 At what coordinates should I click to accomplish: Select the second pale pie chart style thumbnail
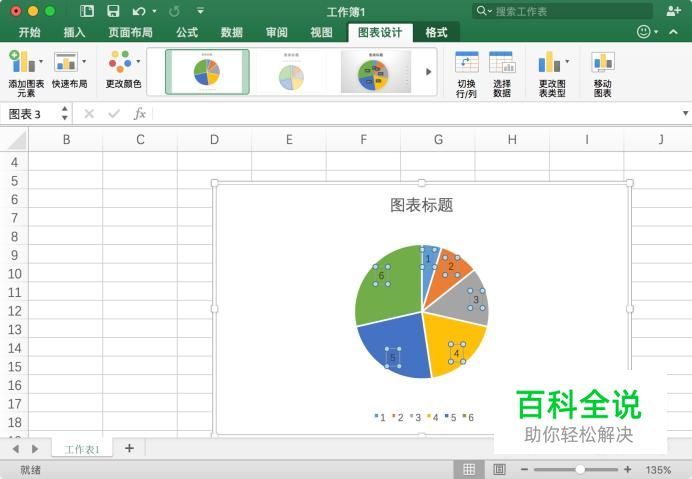pos(291,72)
